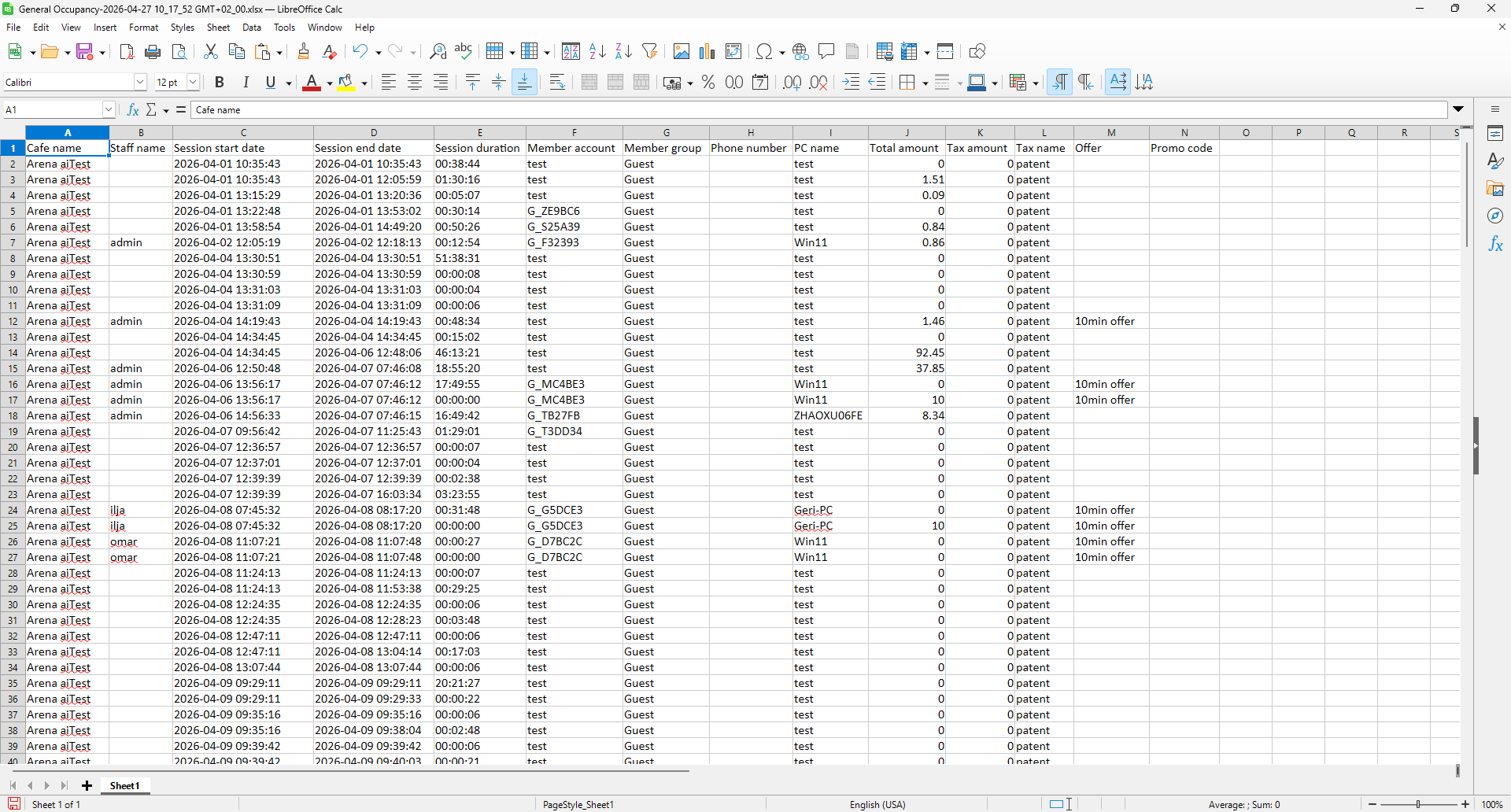Toggle Bold formatting

[x=220, y=83]
